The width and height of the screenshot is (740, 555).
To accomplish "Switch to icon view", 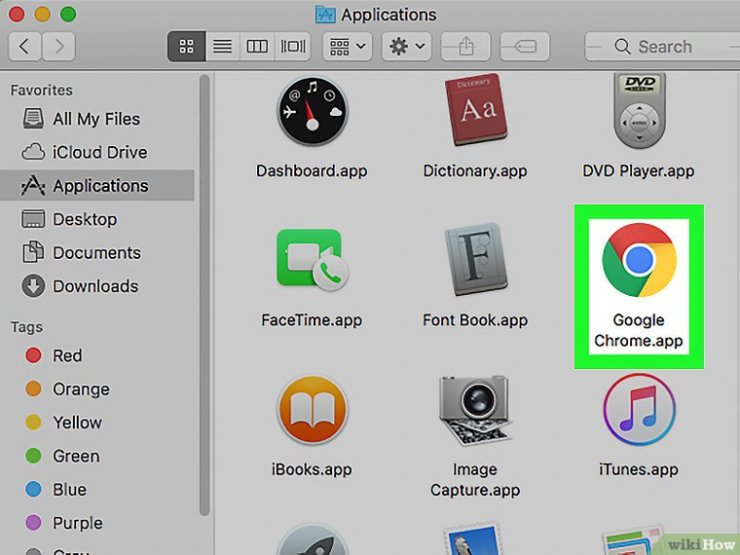I will [x=186, y=46].
